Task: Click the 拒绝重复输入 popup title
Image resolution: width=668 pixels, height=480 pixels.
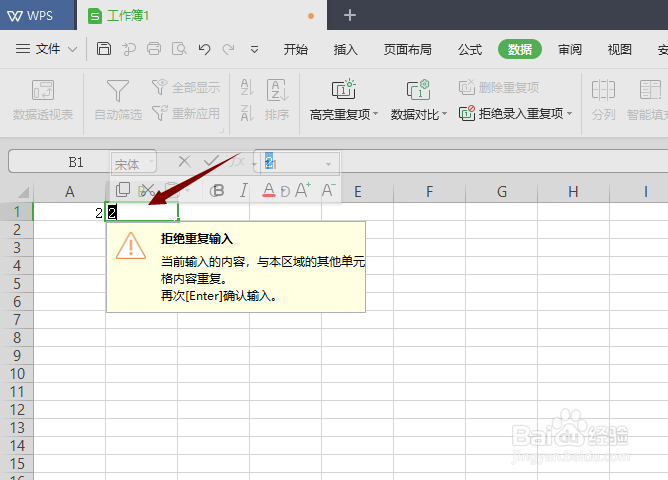Action: pyautogui.click(x=197, y=239)
